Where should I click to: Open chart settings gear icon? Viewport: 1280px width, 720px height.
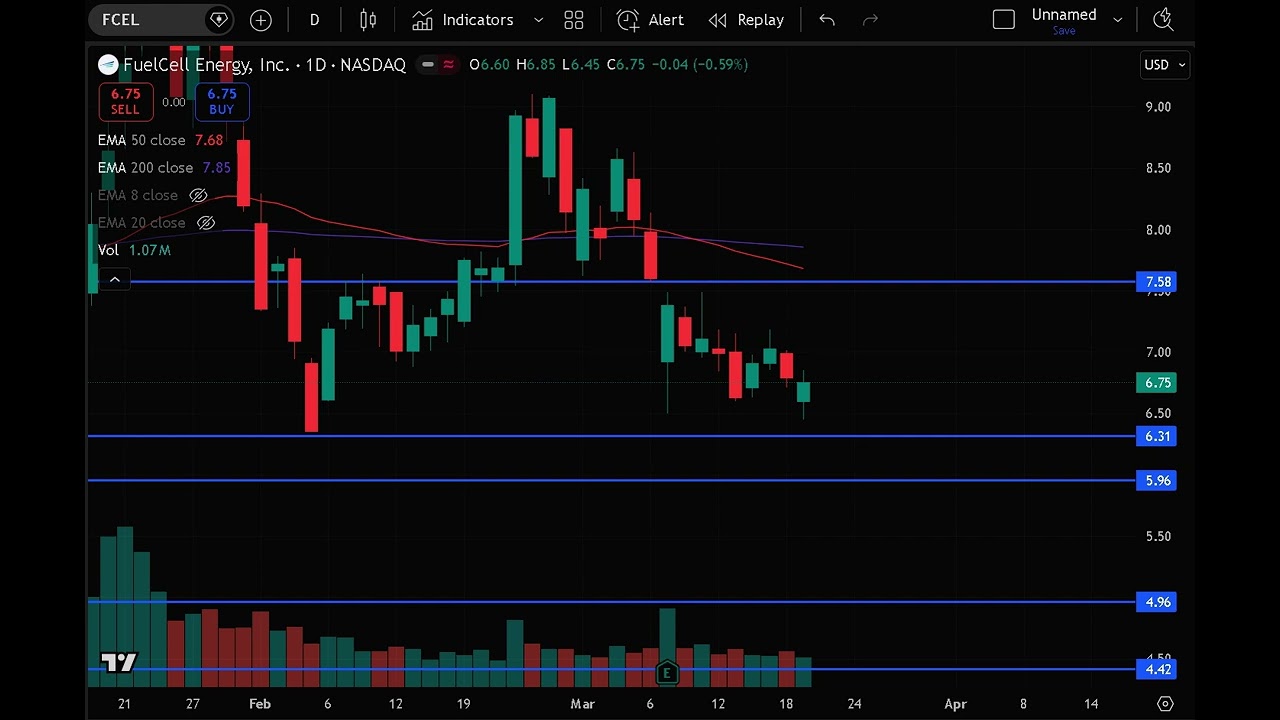click(1164, 704)
